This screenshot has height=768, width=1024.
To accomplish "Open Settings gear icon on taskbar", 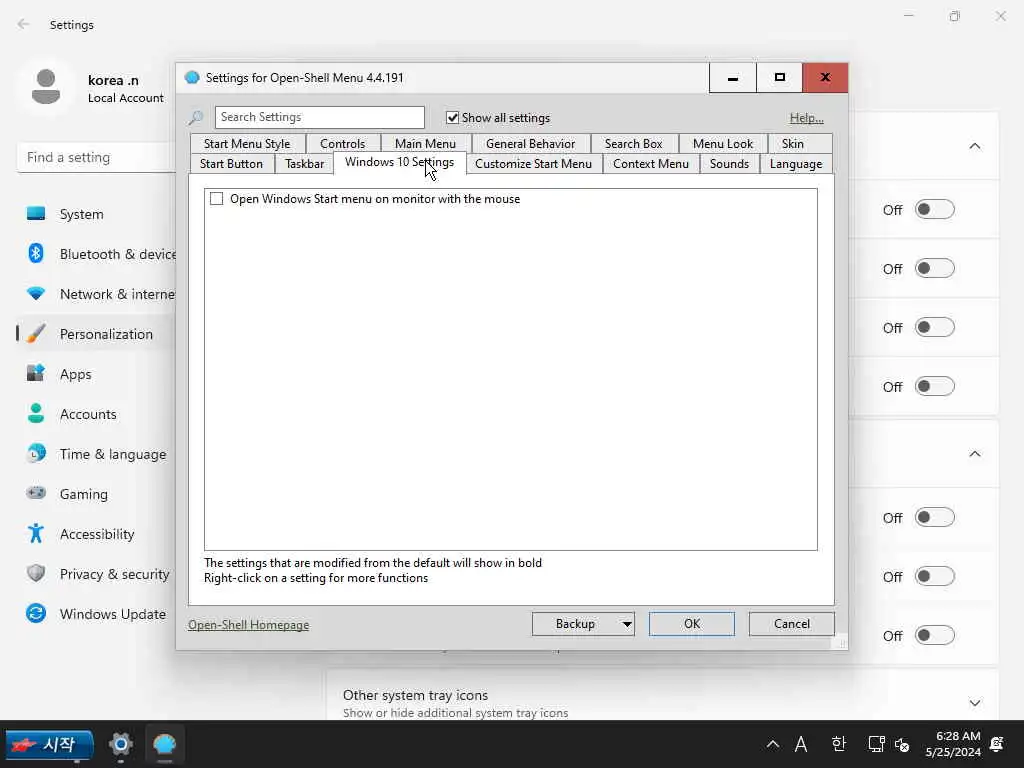I will tap(121, 744).
